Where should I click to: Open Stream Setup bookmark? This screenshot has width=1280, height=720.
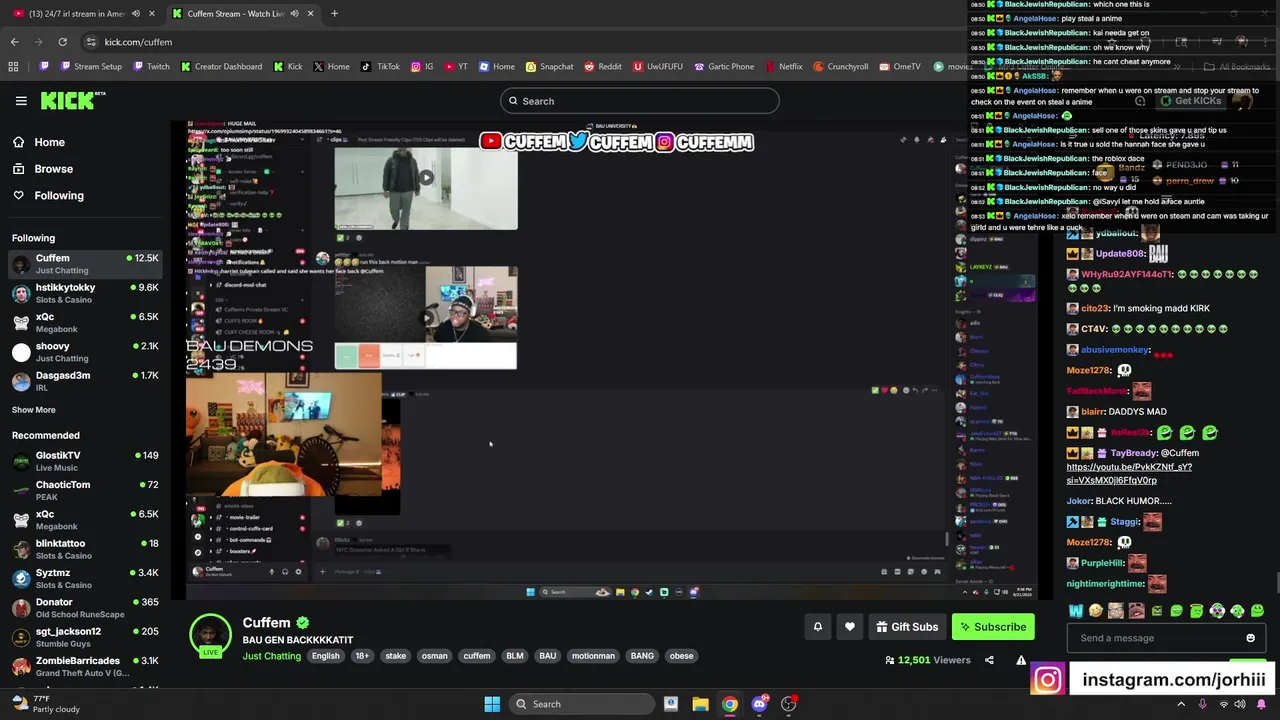(92, 67)
